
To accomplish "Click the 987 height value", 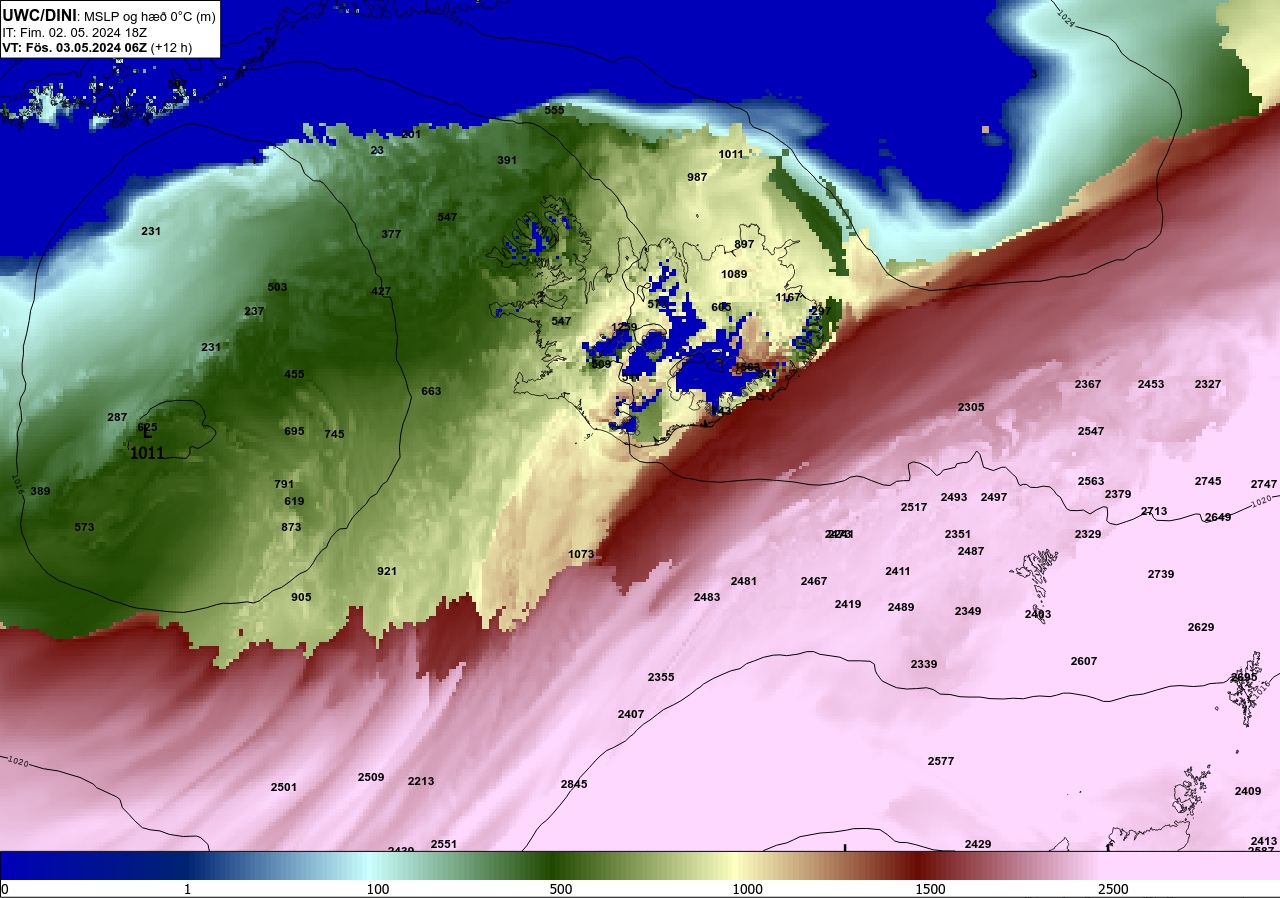I will (697, 177).
